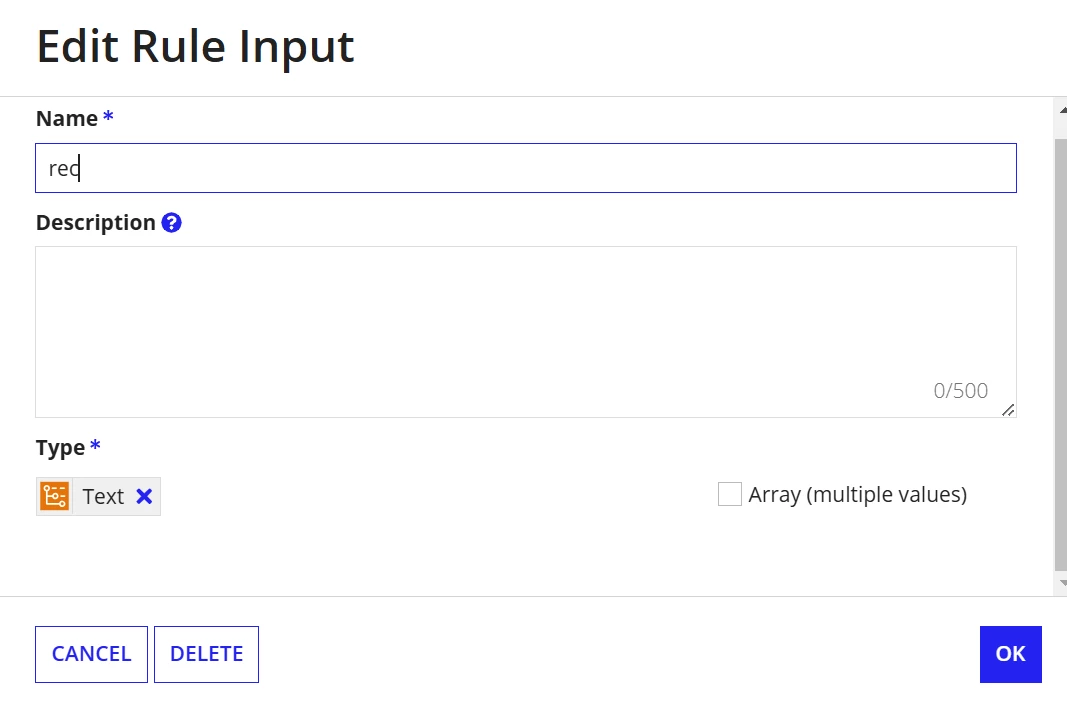Remove the Text type with the X
This screenshot has height=709, width=1067.
pos(144,496)
